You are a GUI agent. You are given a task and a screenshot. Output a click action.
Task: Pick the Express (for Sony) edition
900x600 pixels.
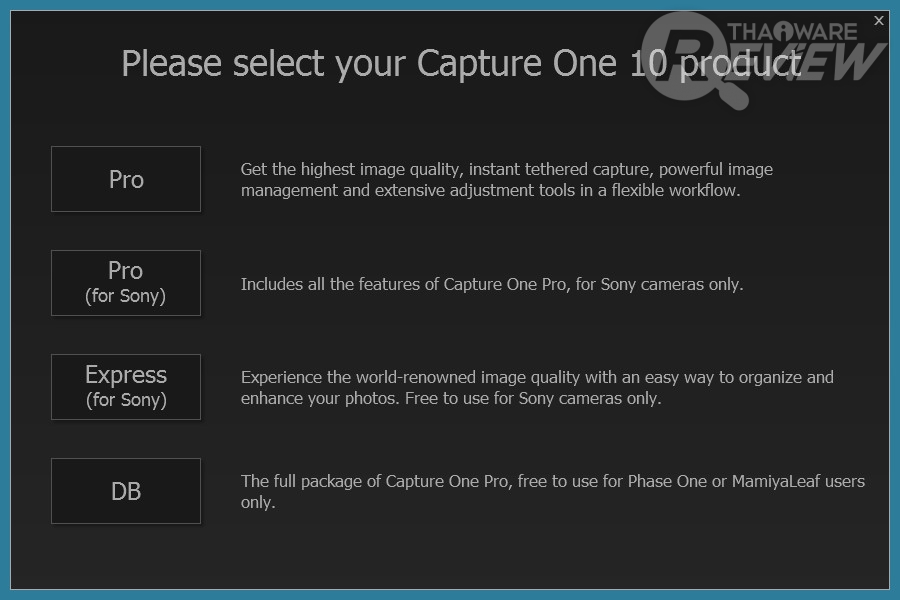click(126, 386)
